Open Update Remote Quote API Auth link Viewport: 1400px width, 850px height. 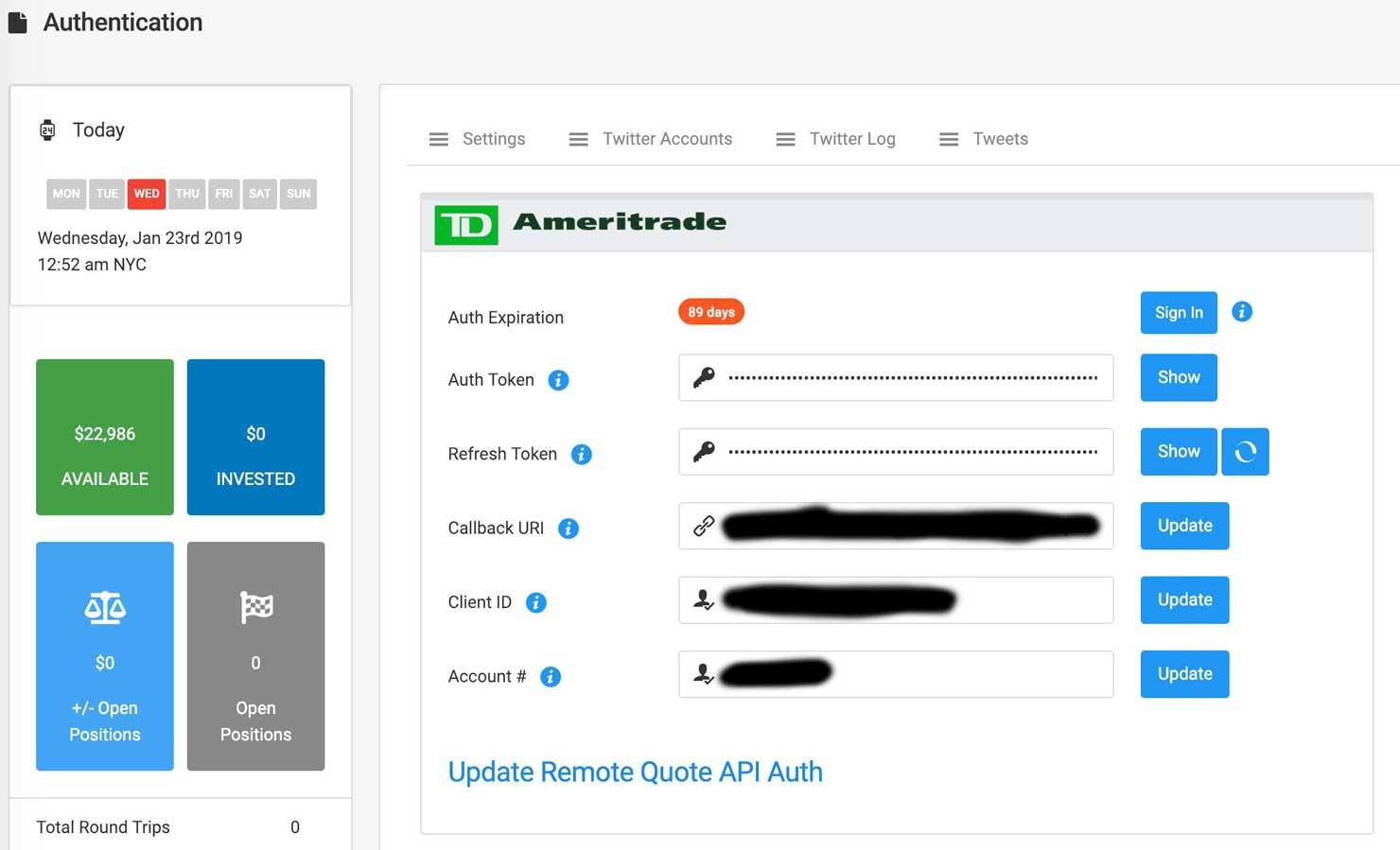pos(636,772)
